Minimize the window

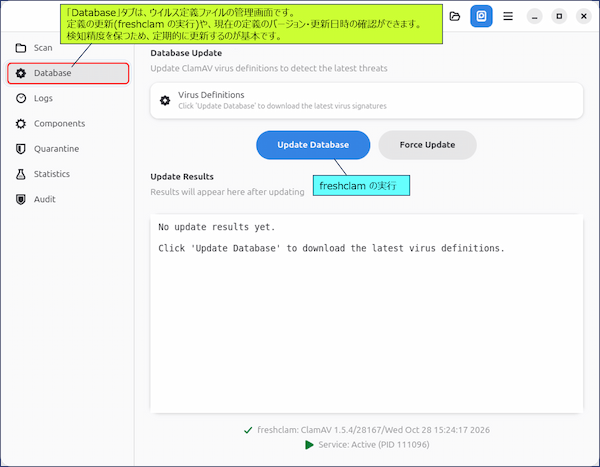(534, 16)
